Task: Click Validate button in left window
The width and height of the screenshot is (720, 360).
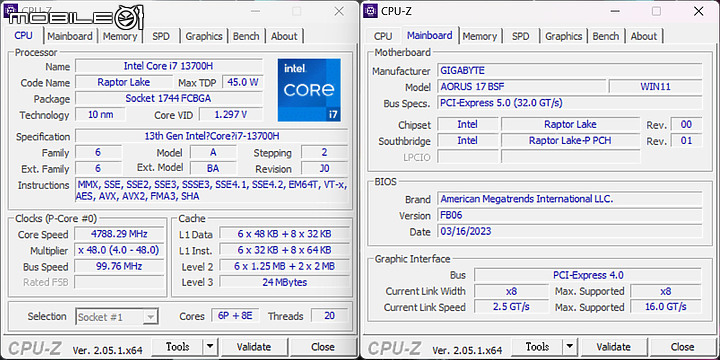Action: [x=253, y=347]
